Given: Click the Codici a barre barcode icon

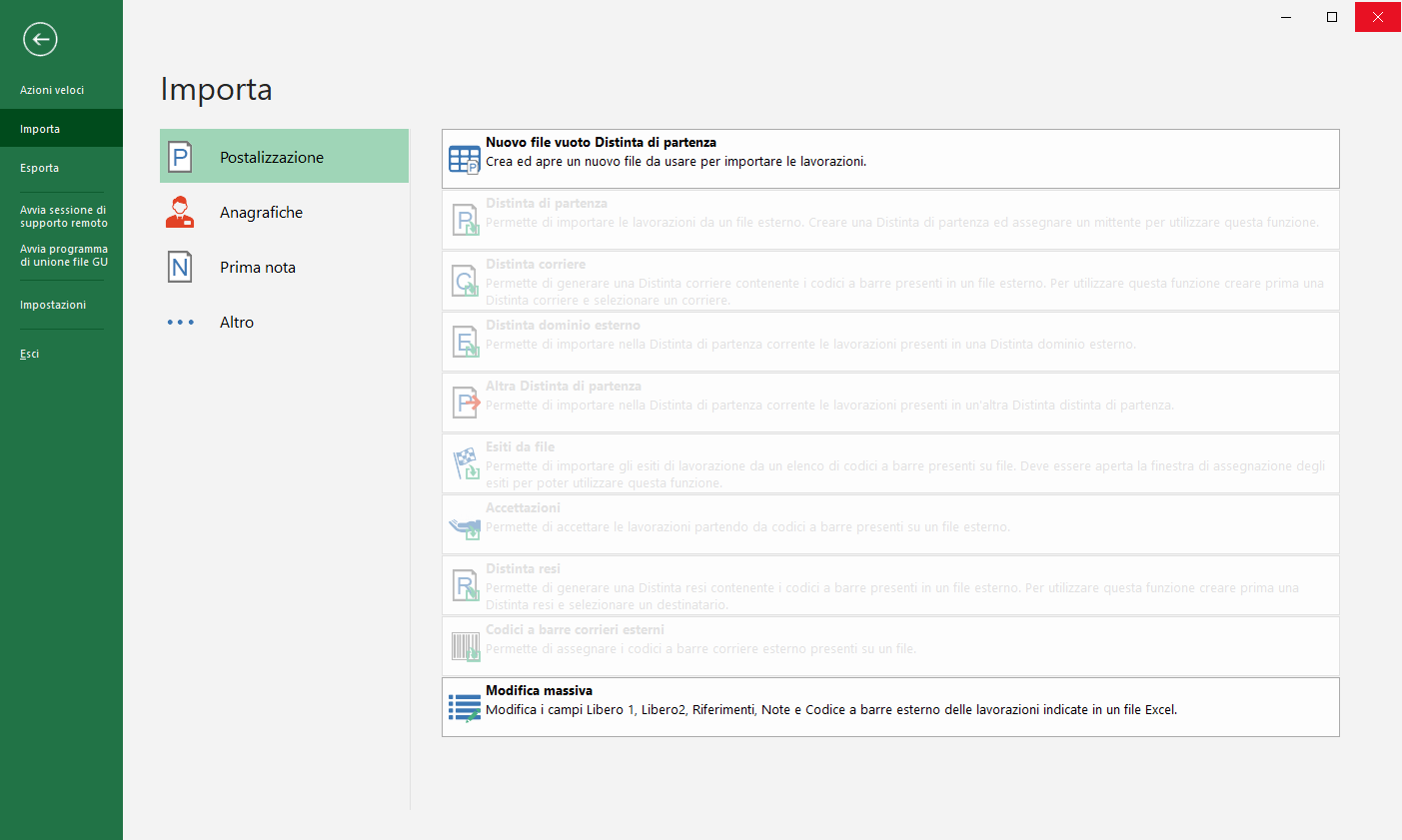Looking at the screenshot, I should point(465,647).
